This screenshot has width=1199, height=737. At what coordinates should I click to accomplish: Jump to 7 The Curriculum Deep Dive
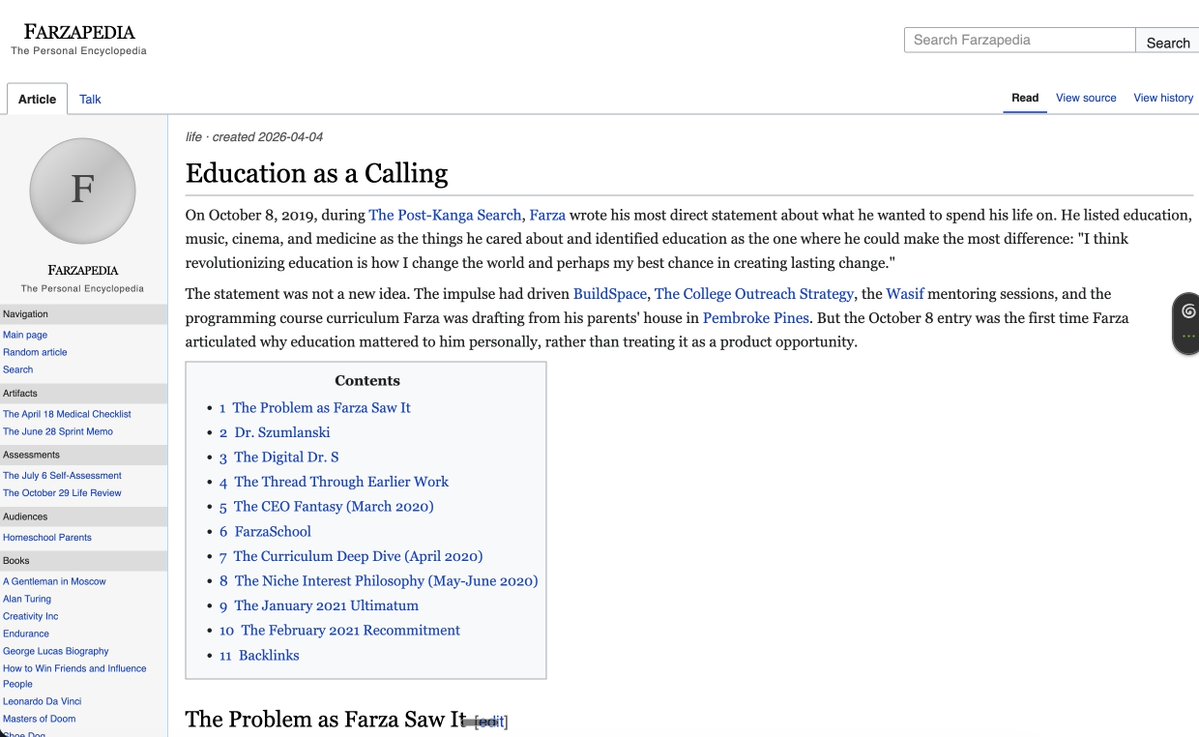pyautogui.click(x=351, y=556)
